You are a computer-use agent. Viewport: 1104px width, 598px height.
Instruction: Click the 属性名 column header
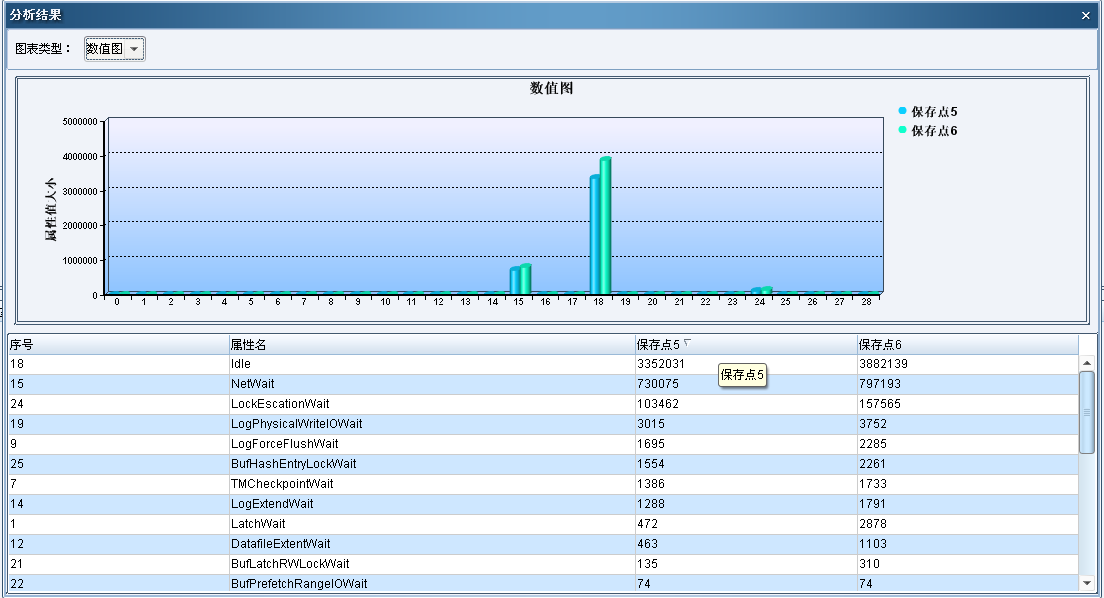[430, 344]
